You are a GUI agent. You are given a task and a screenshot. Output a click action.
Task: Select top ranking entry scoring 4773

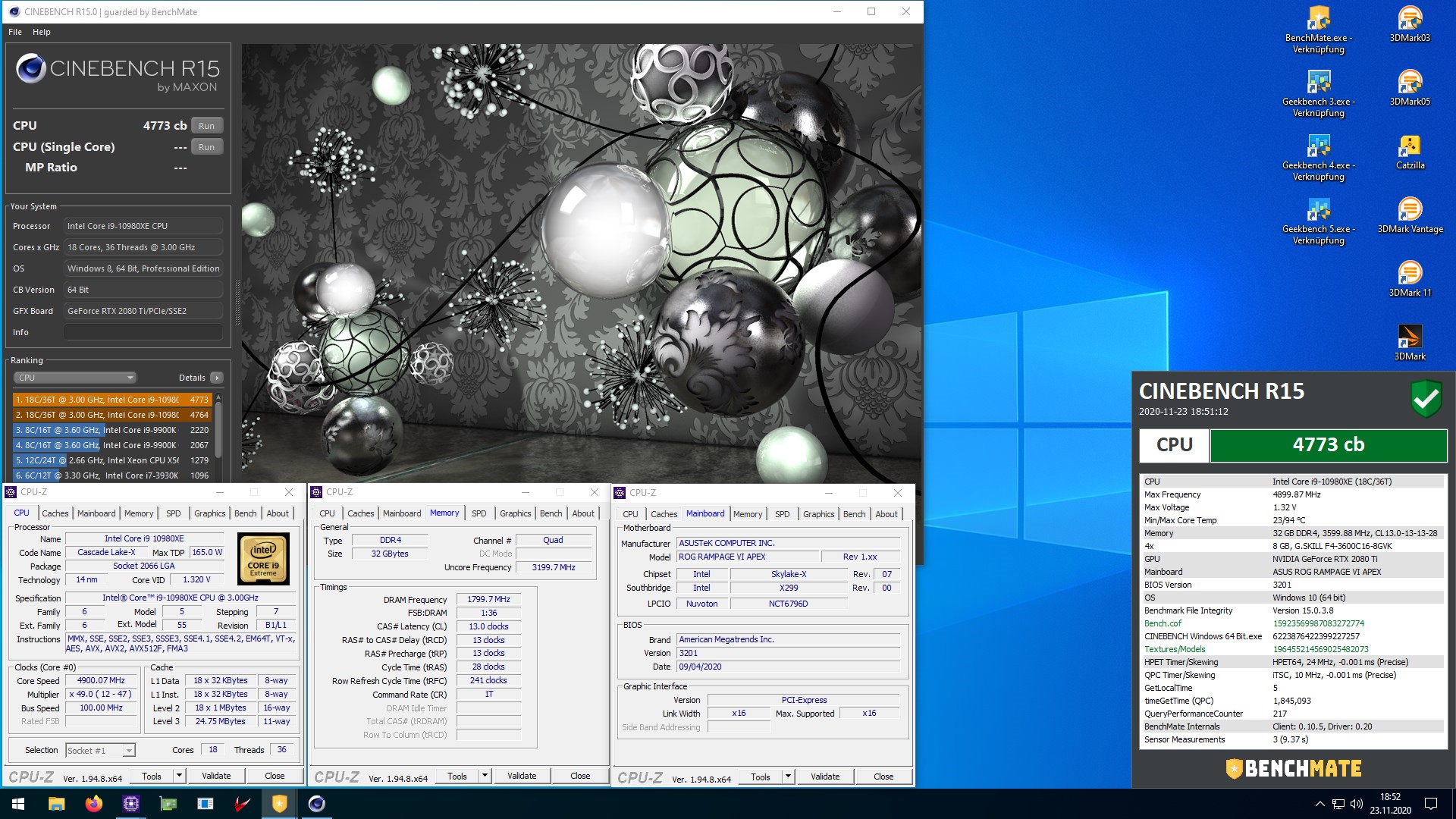tap(111, 400)
